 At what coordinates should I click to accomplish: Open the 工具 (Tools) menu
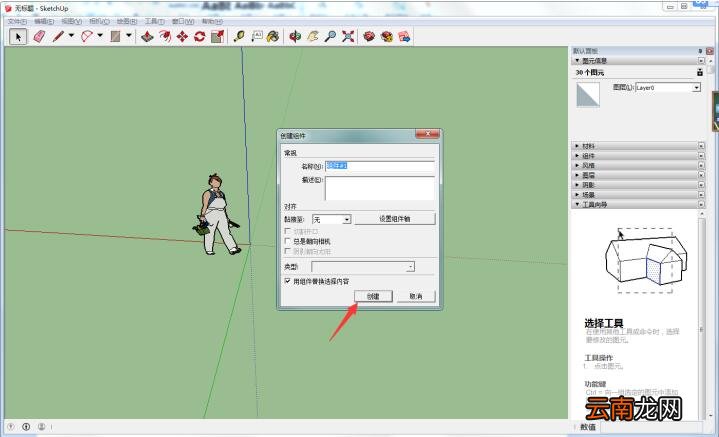pyautogui.click(x=155, y=22)
